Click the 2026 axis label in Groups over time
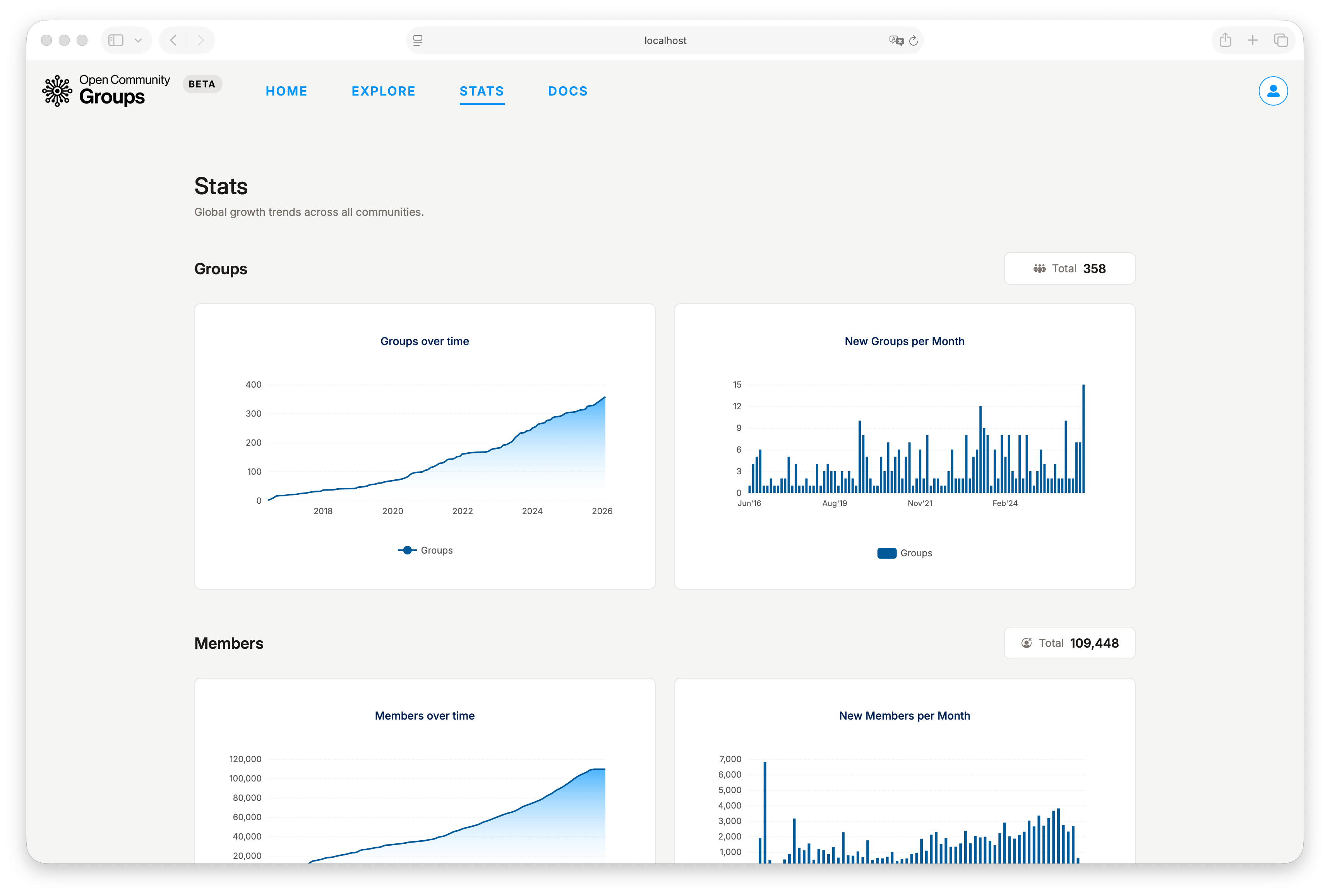This screenshot has width=1330, height=896. click(x=602, y=511)
